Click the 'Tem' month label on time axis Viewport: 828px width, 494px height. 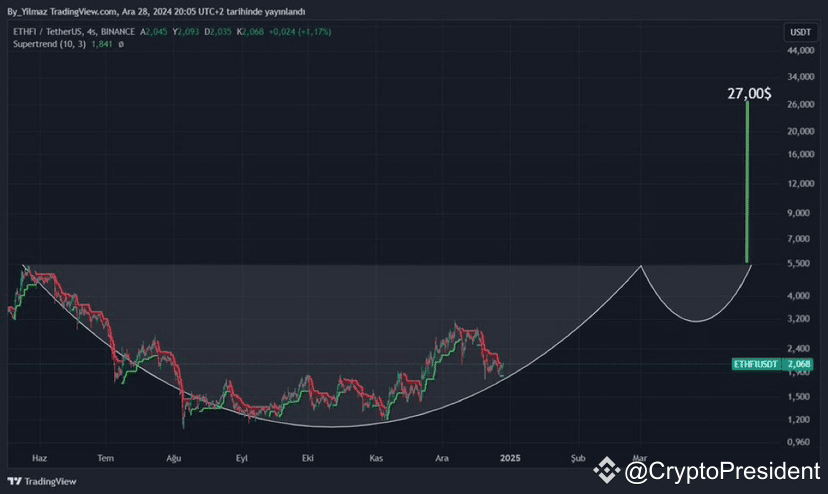point(106,458)
